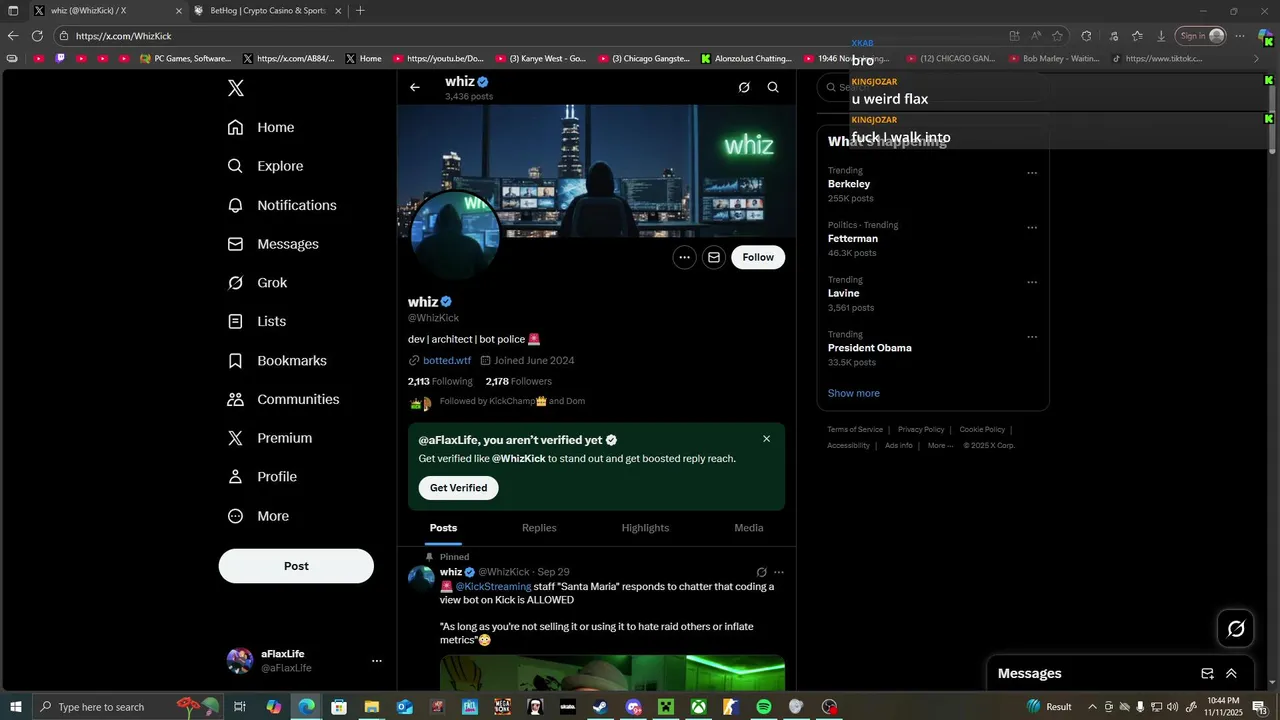Open the Fetterman trending topic

(x=853, y=239)
